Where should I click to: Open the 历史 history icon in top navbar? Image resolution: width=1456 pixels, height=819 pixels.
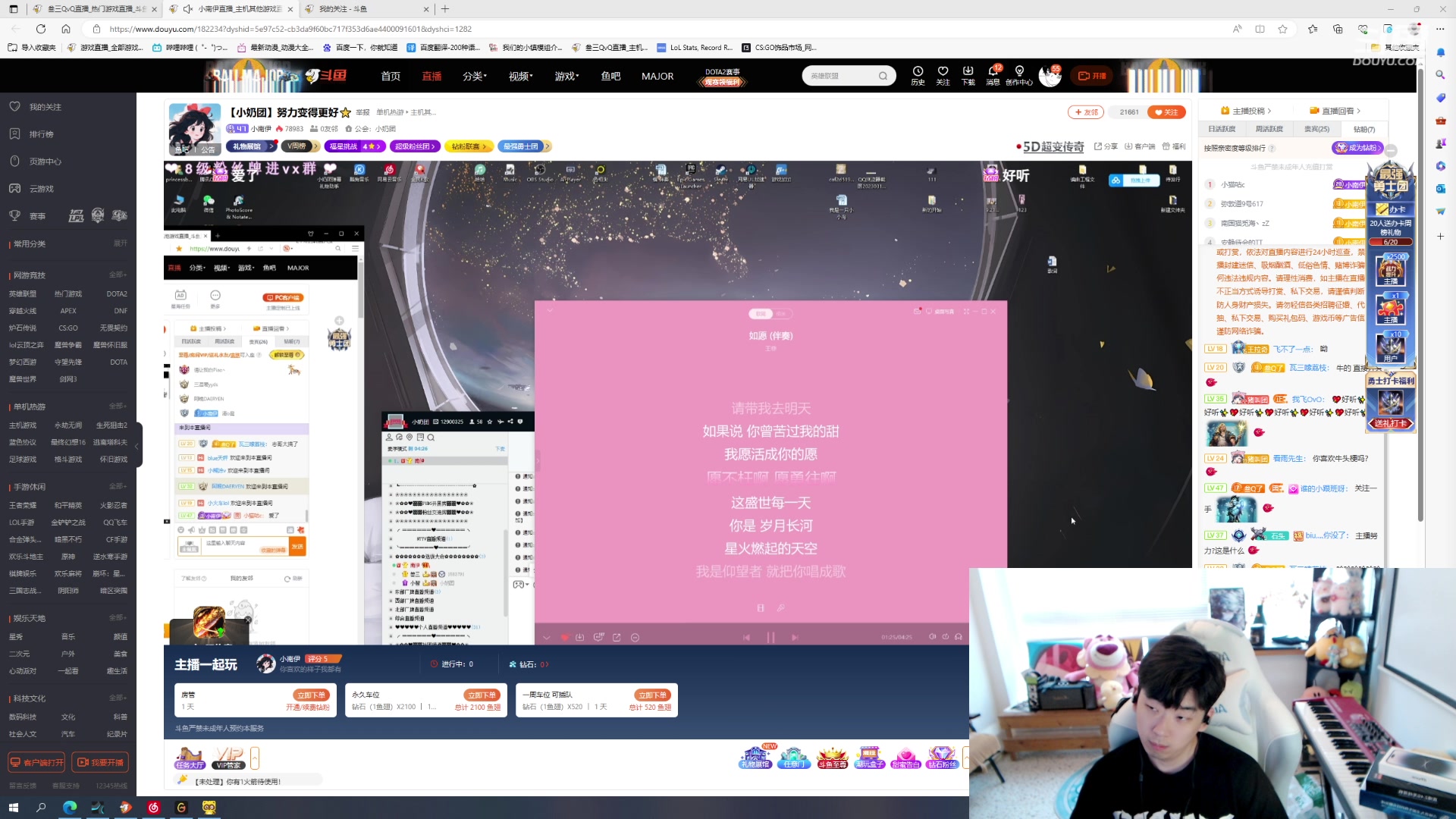[918, 76]
